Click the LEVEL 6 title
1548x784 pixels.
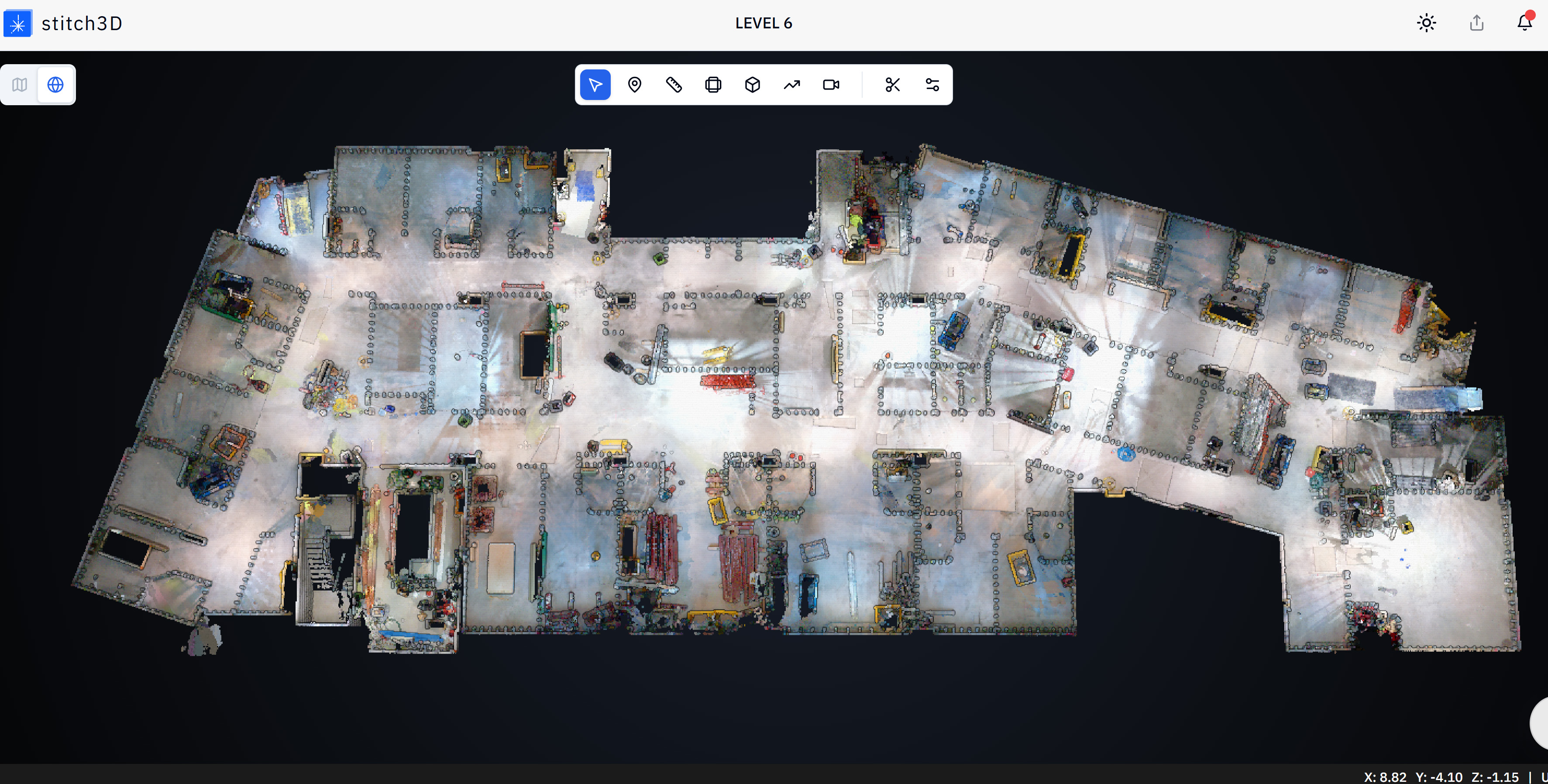pyautogui.click(x=763, y=24)
